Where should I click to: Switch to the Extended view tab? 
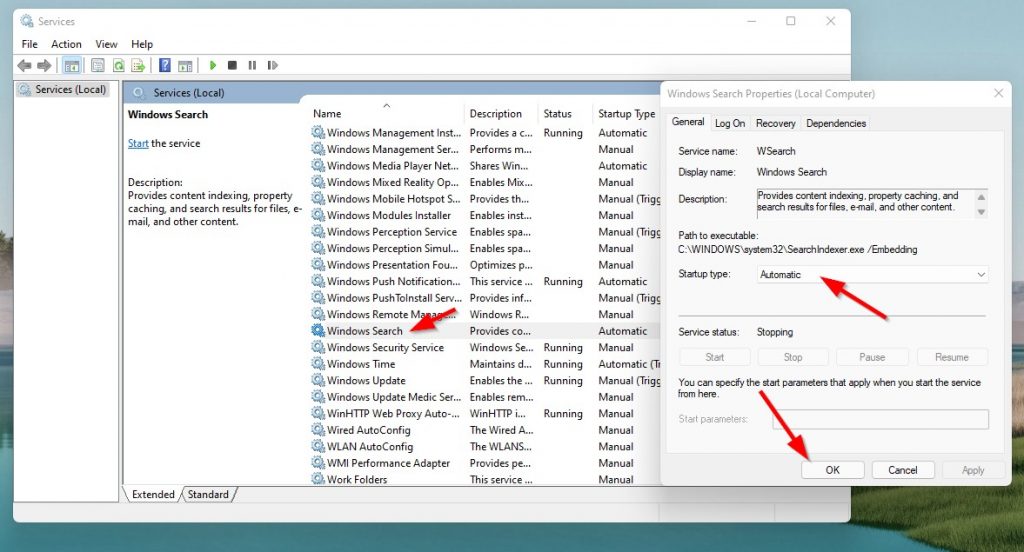coord(153,495)
